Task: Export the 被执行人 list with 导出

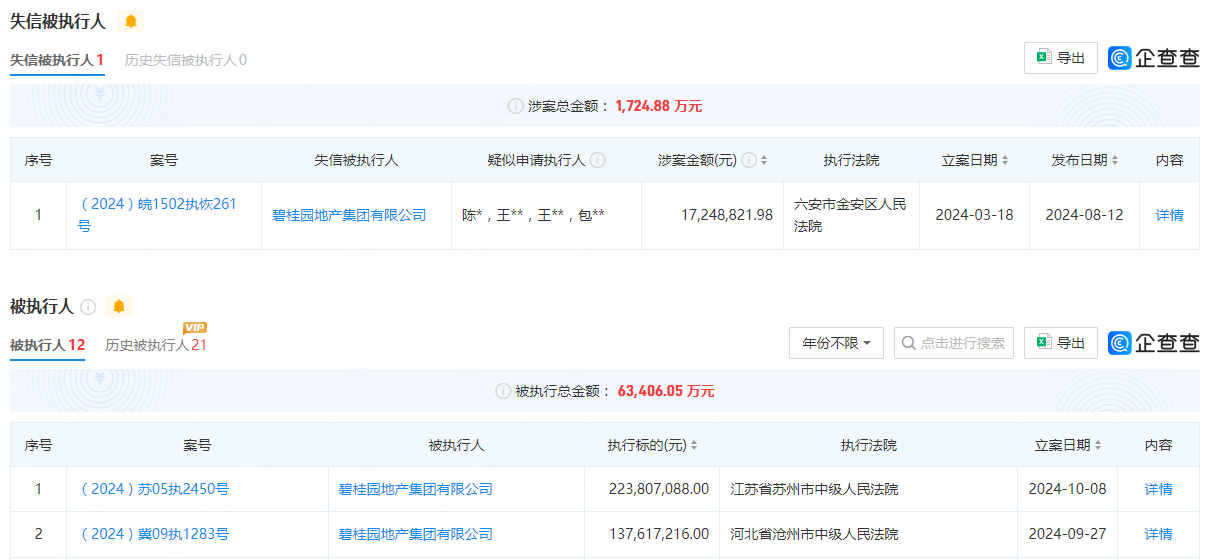Action: point(1061,343)
